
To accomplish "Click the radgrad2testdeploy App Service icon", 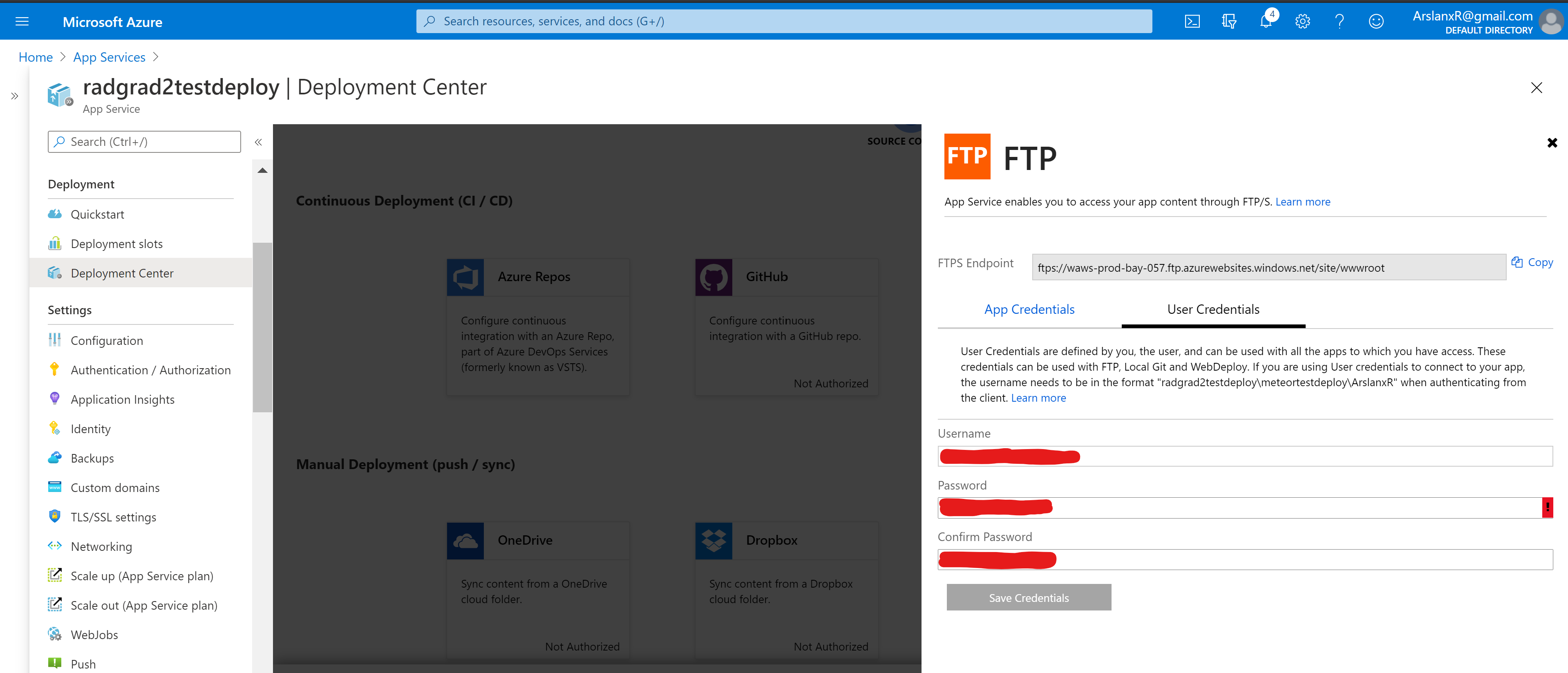I will click(60, 96).
